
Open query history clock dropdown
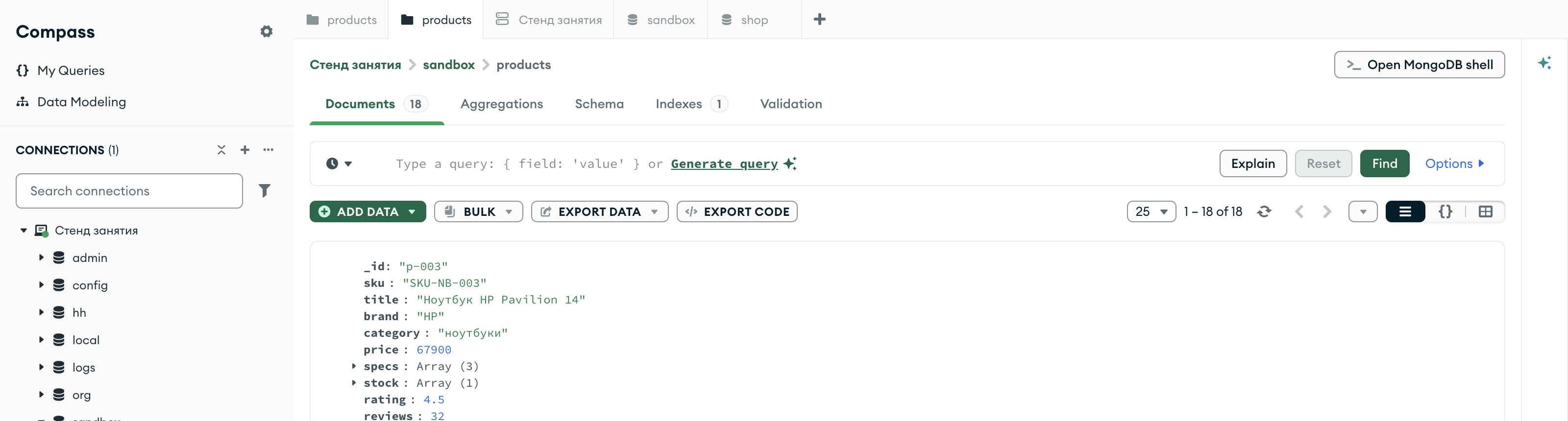point(339,164)
